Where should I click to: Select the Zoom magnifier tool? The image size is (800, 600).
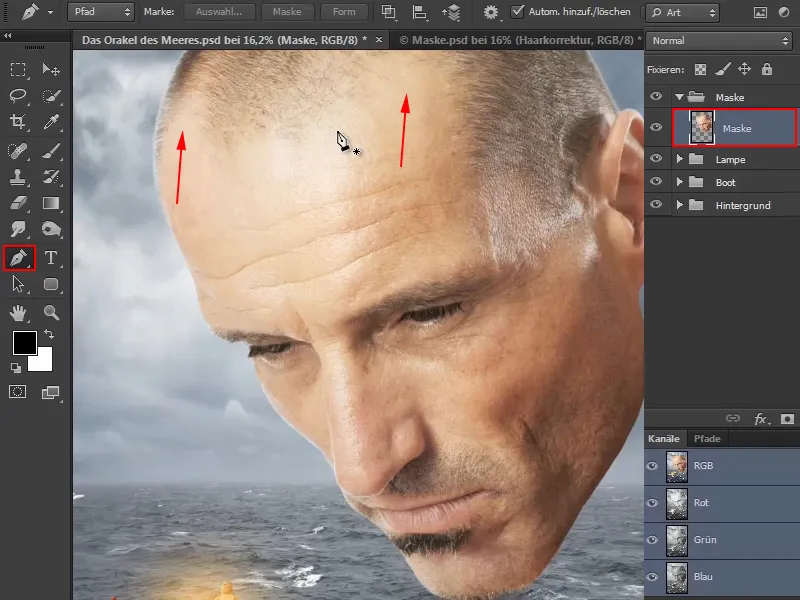(51, 313)
